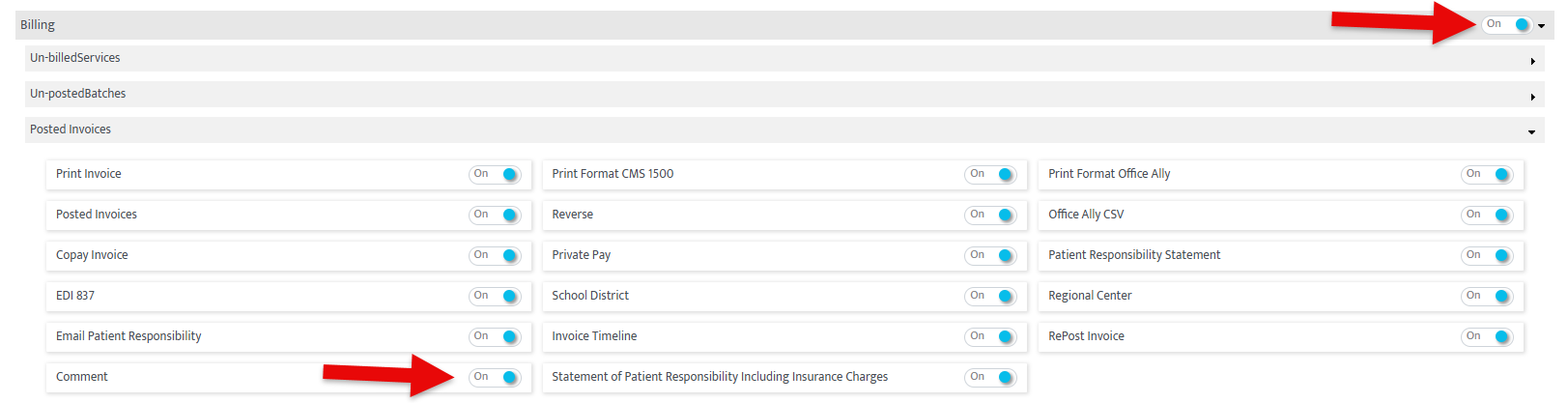
Task: Disable Email Patient Responsibility toggle
Action: pyautogui.click(x=496, y=337)
